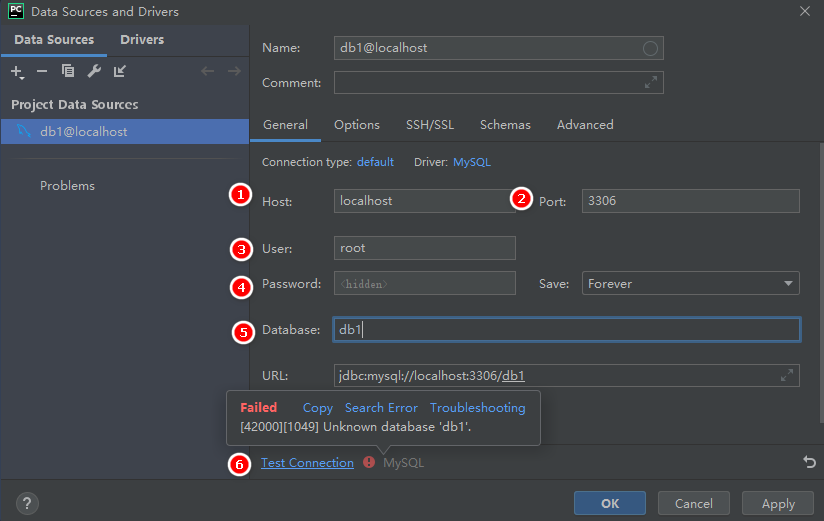Open the SSH/SSL tab

429,125
